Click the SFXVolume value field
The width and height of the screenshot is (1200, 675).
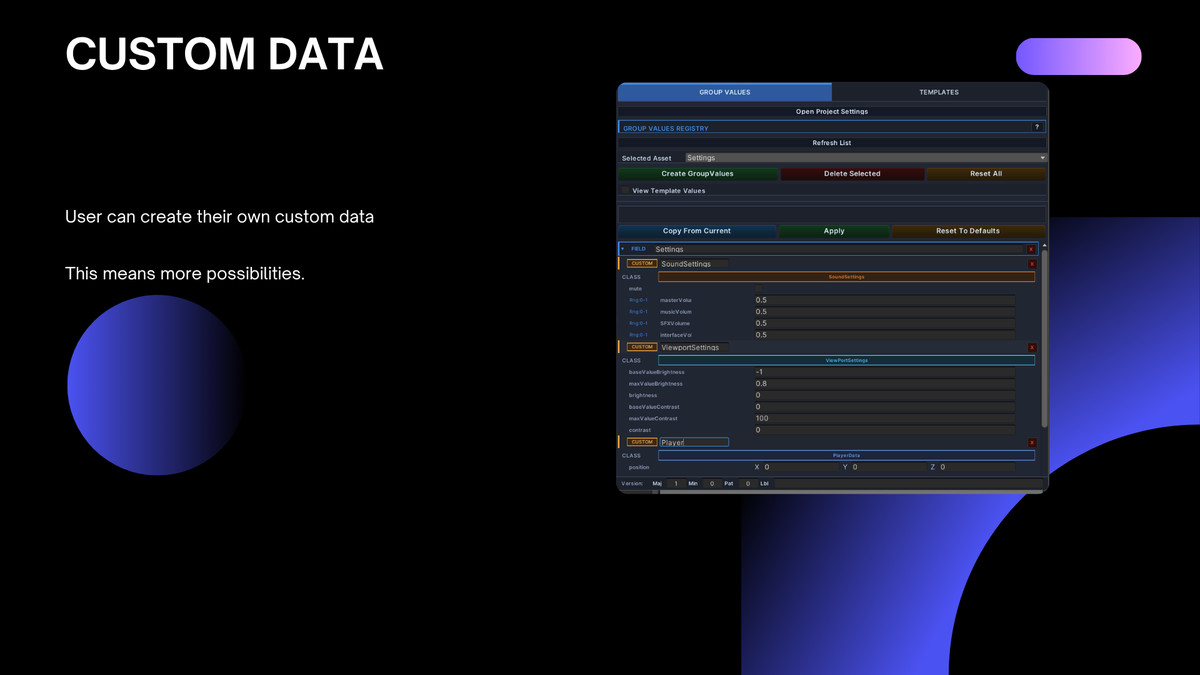pos(885,323)
